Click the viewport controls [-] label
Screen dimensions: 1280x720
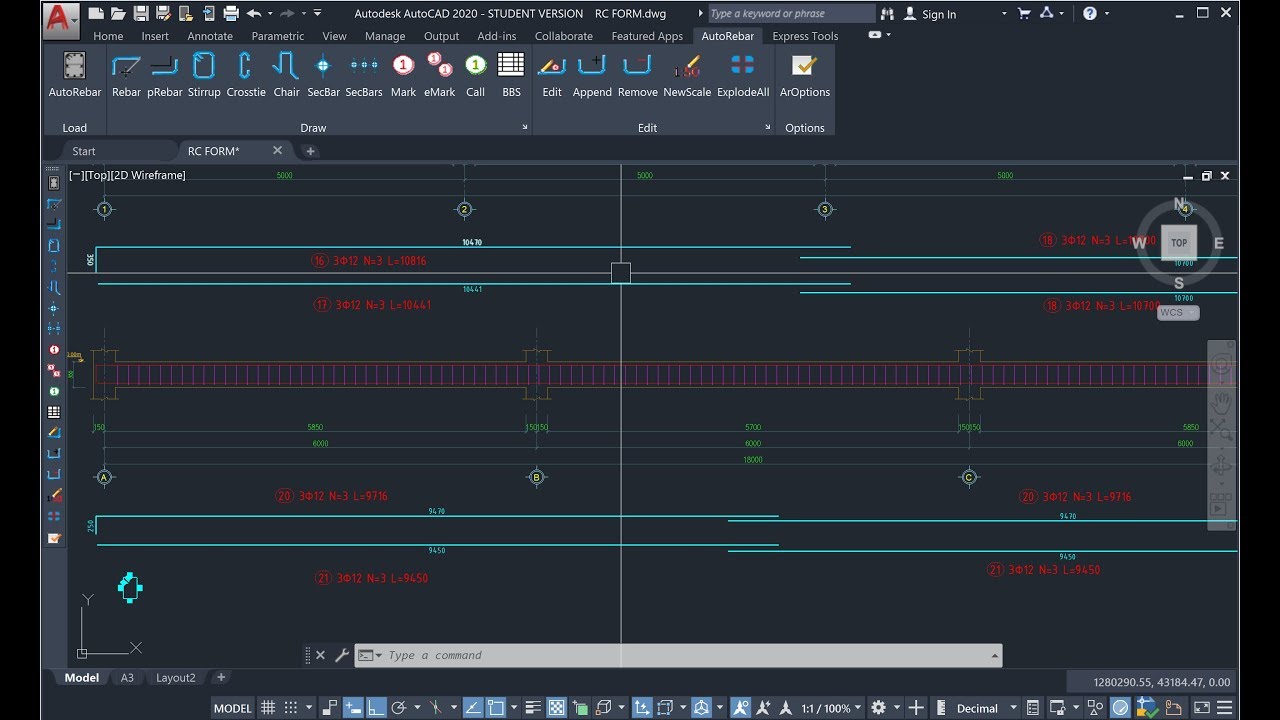click(76, 175)
